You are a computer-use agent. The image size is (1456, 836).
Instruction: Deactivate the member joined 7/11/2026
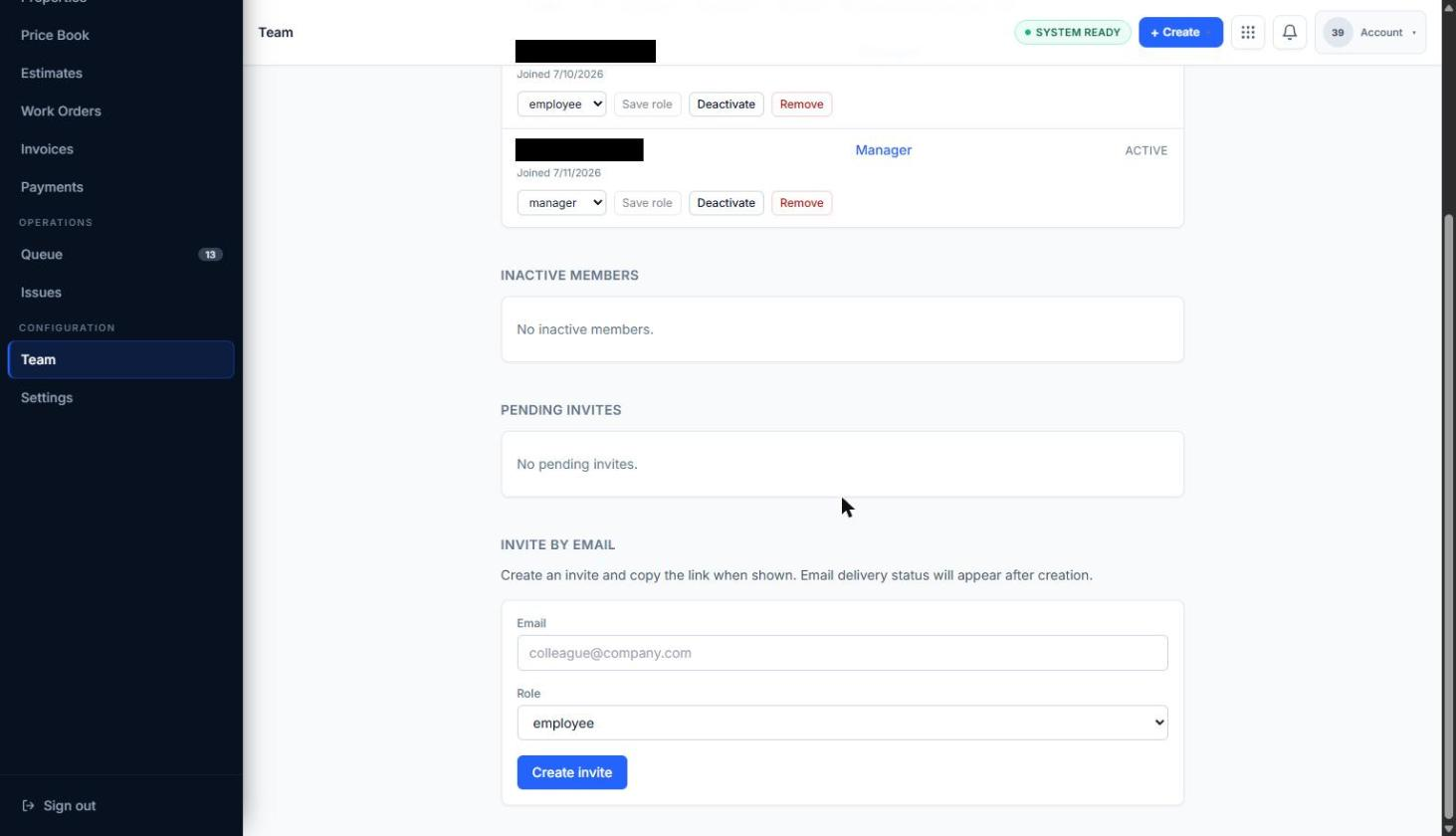pyautogui.click(x=726, y=203)
